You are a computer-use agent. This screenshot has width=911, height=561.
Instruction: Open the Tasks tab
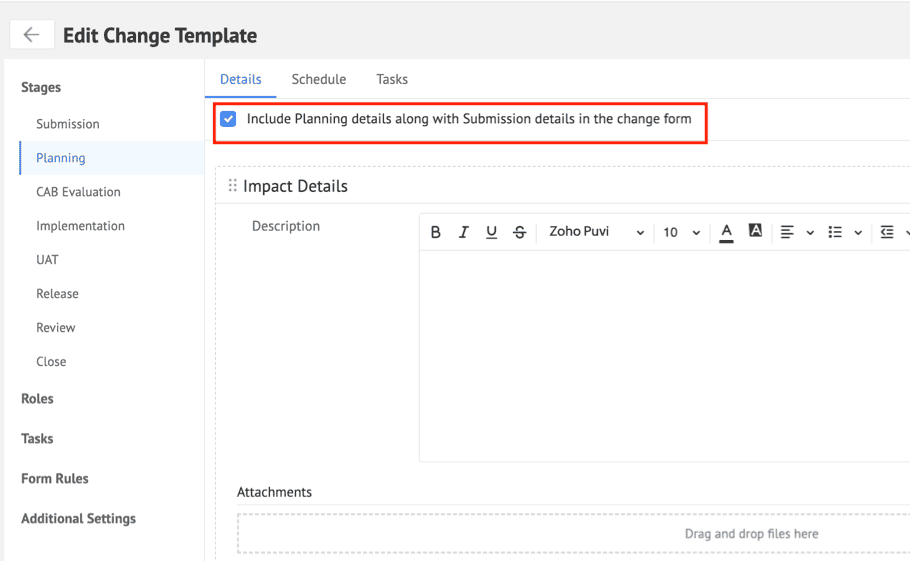pos(392,79)
